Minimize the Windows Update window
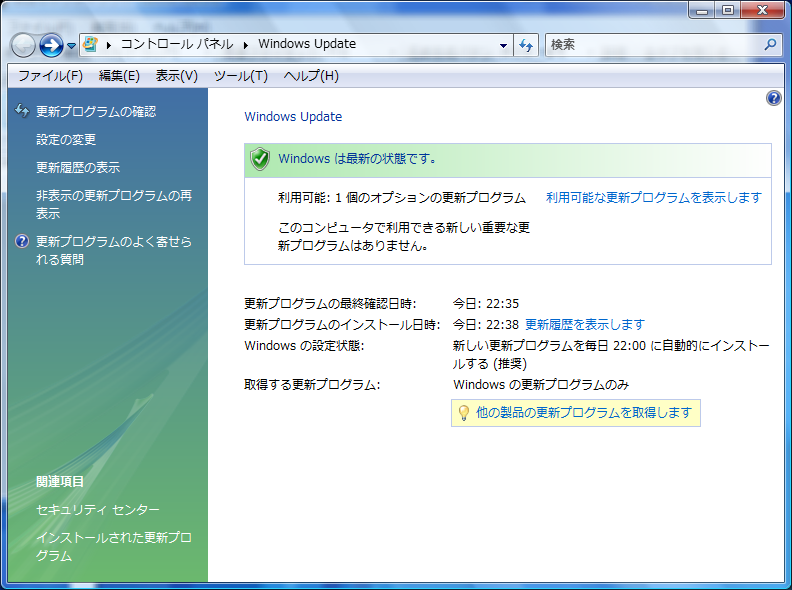The height and width of the screenshot is (590, 792). pos(702,10)
